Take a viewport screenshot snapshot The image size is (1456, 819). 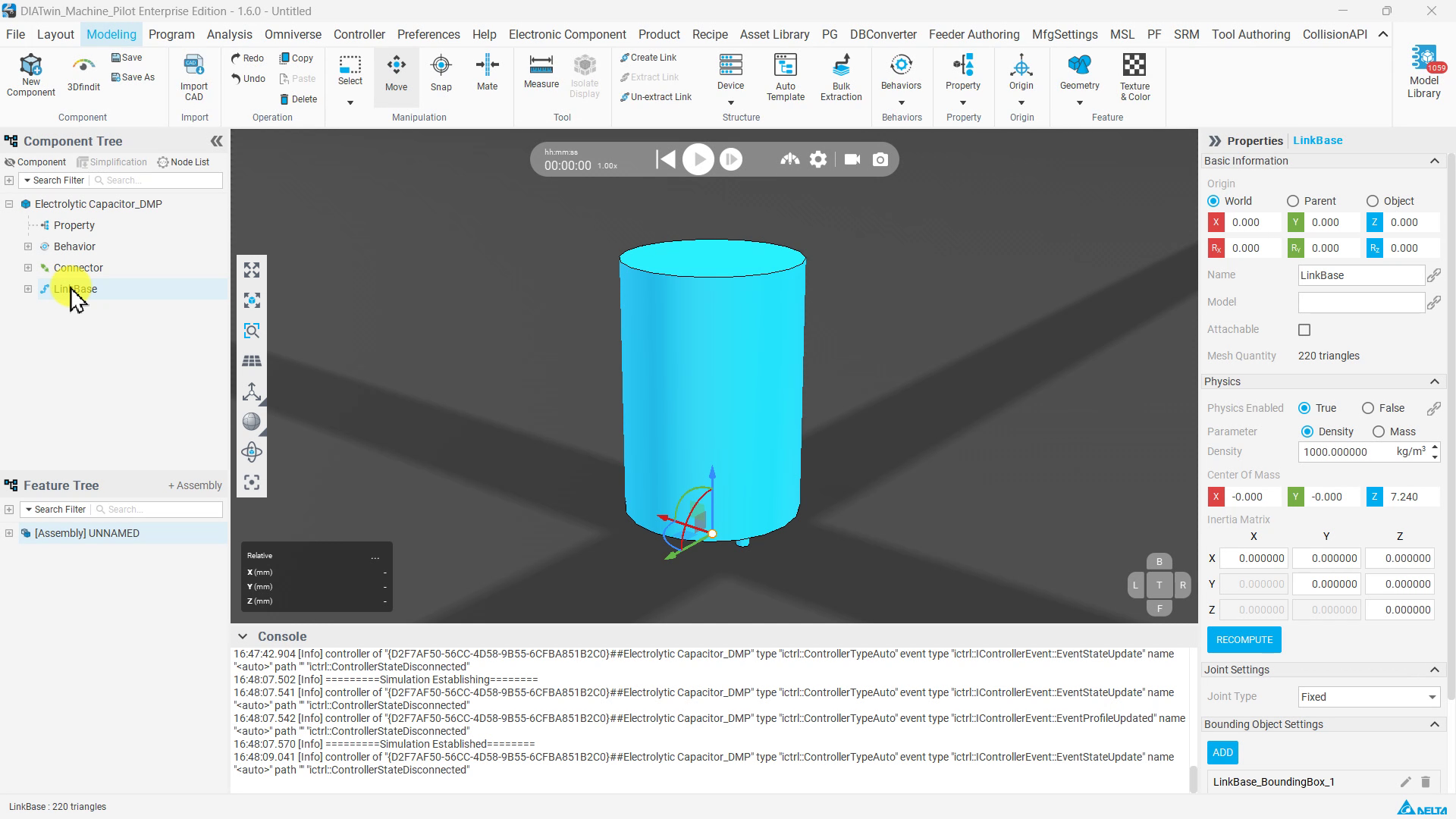tap(880, 159)
